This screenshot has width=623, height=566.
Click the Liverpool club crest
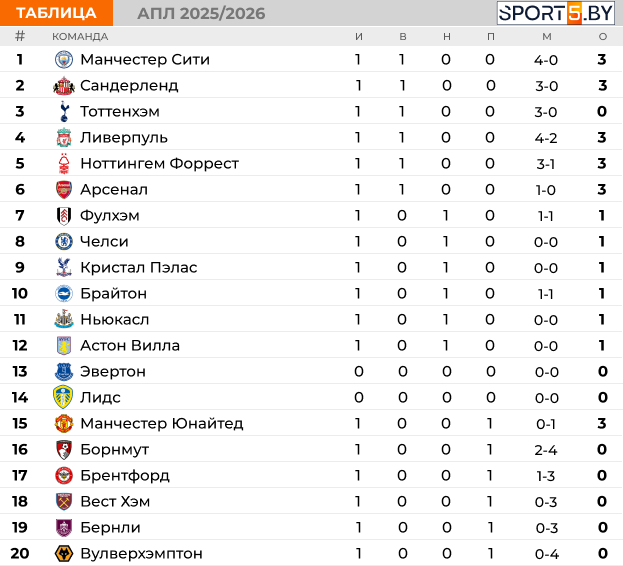64,137
